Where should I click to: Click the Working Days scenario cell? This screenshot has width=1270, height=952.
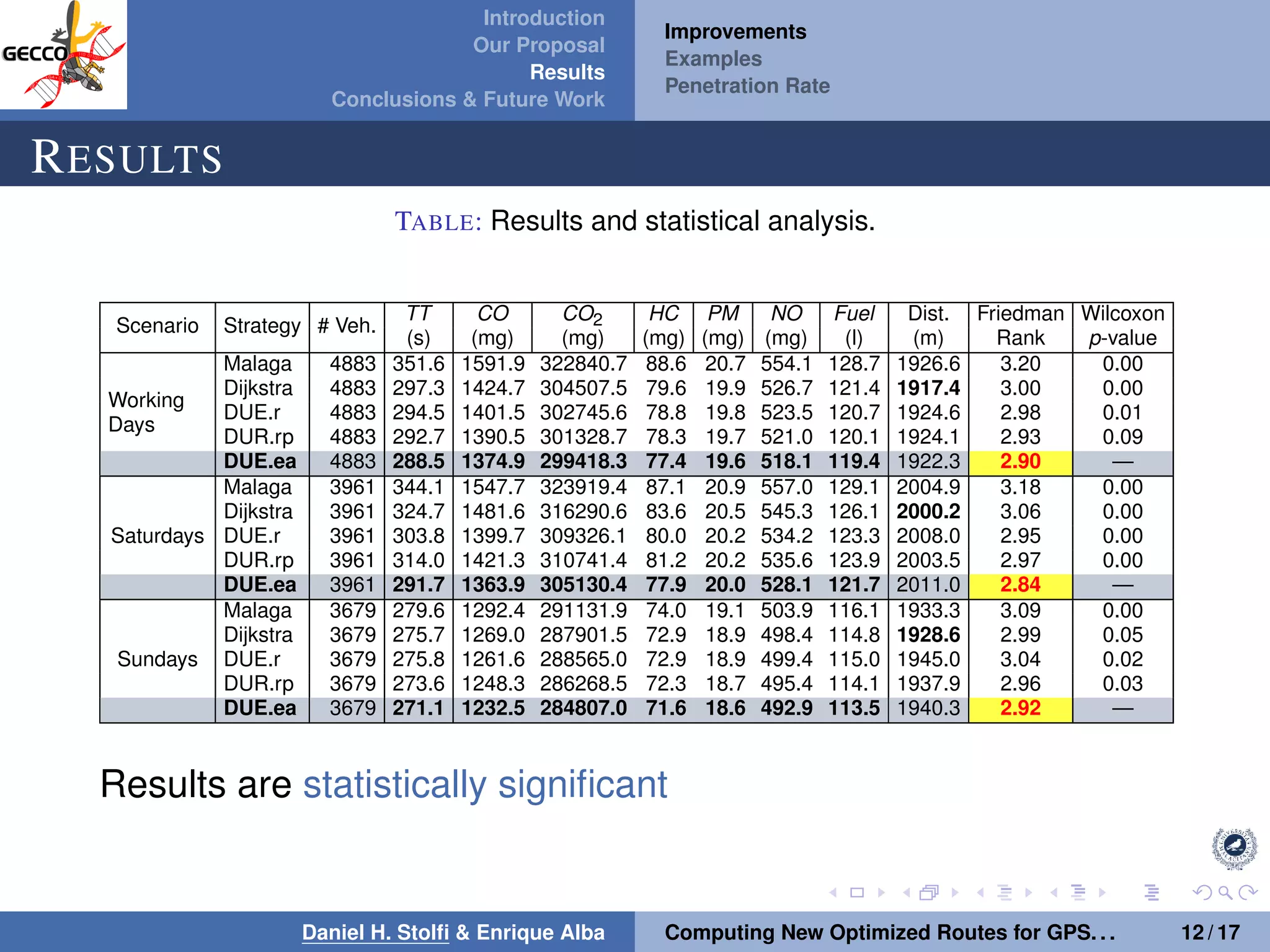[x=146, y=412]
